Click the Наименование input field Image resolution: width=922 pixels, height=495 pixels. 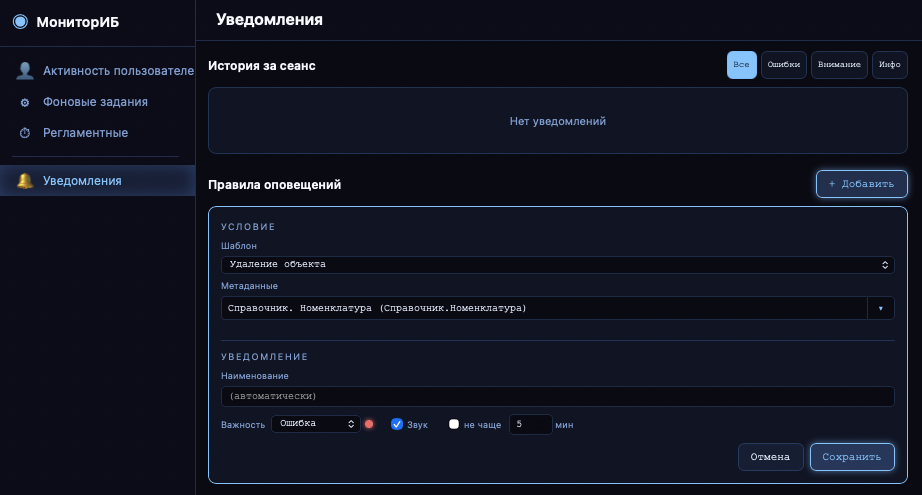pyautogui.click(x=557, y=396)
